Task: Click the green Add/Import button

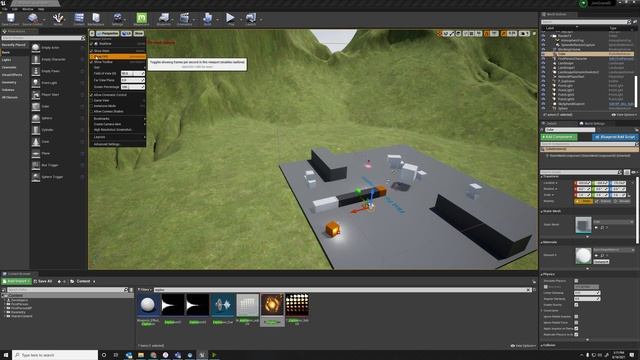Action: coord(16,281)
